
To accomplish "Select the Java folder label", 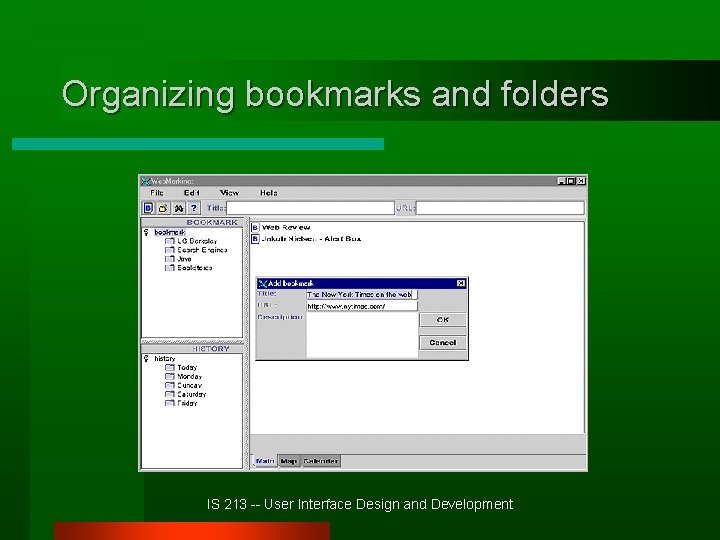I will click(184, 259).
